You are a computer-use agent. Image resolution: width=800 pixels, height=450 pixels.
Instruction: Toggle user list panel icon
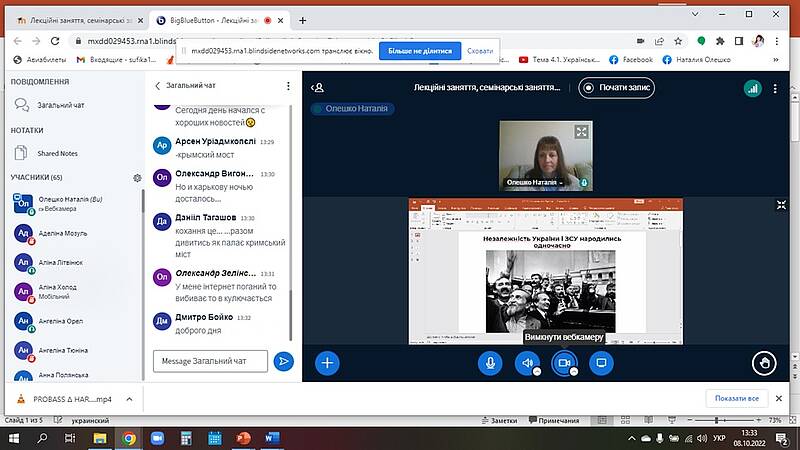(x=318, y=88)
